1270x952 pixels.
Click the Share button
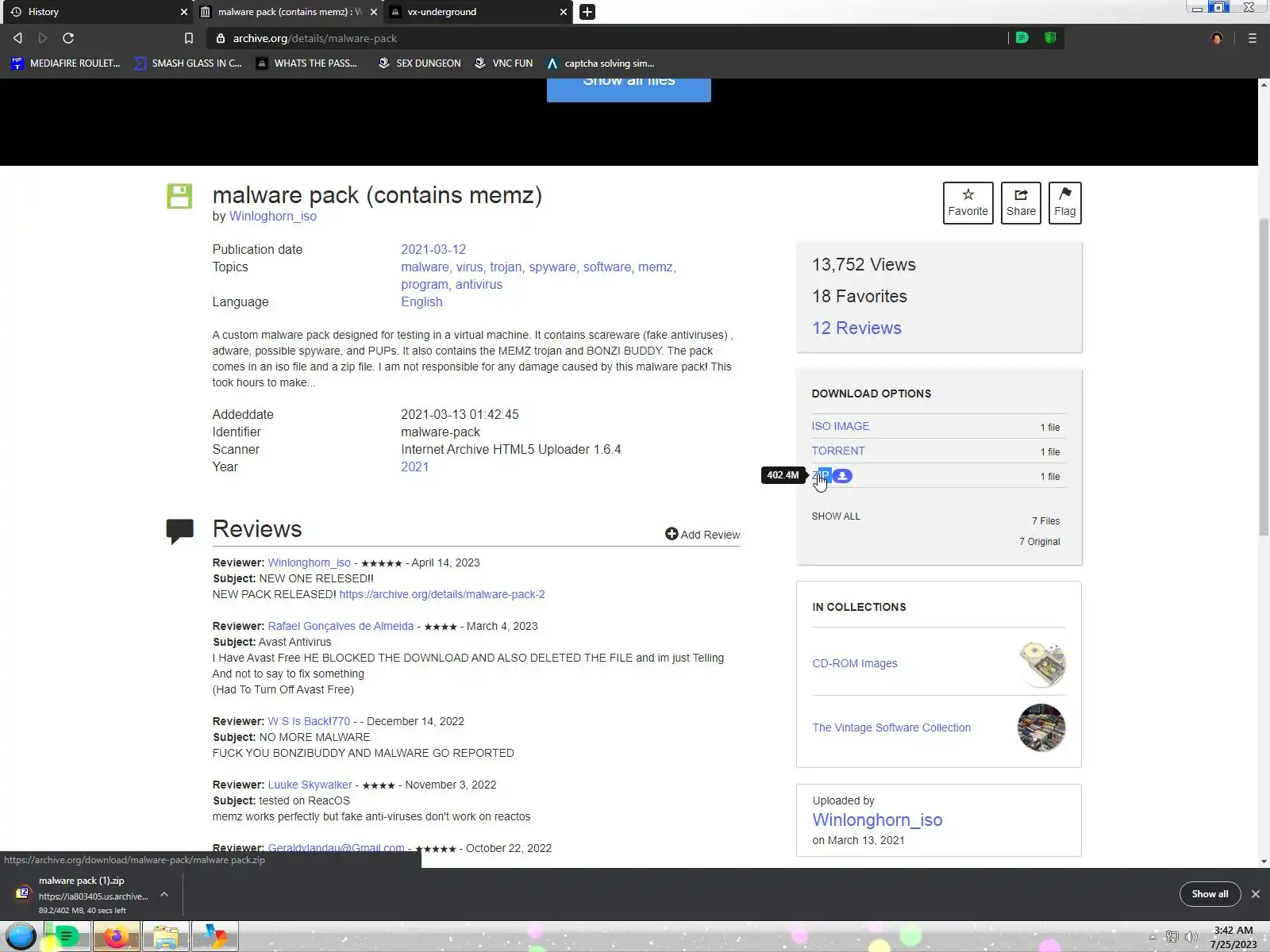(x=1021, y=203)
